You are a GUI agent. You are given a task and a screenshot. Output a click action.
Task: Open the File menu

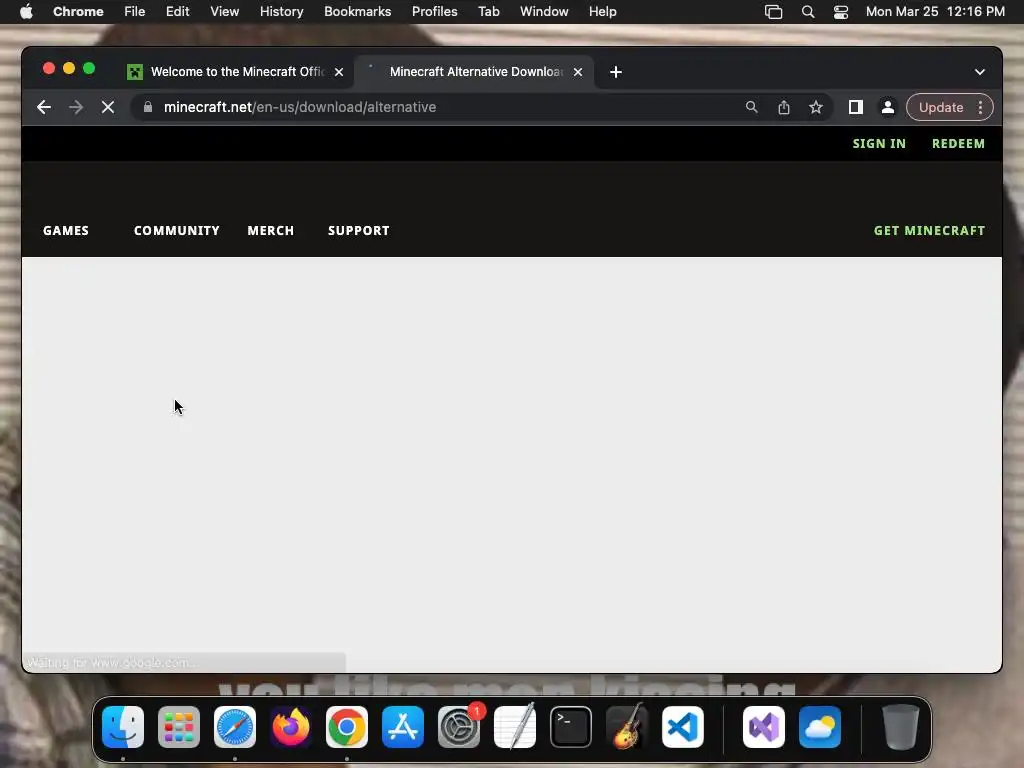click(x=135, y=12)
